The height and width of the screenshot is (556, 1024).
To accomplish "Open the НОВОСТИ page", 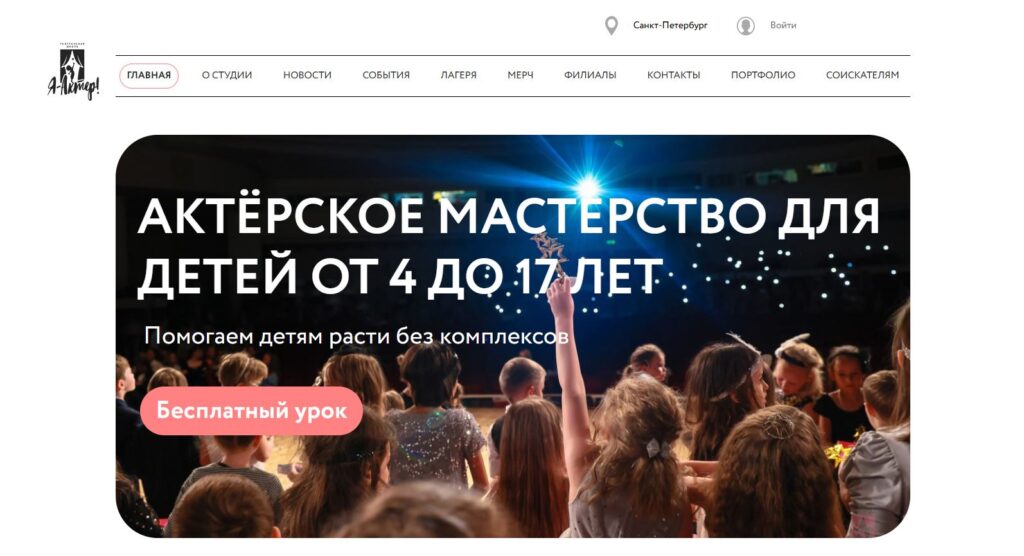I will click(307, 75).
